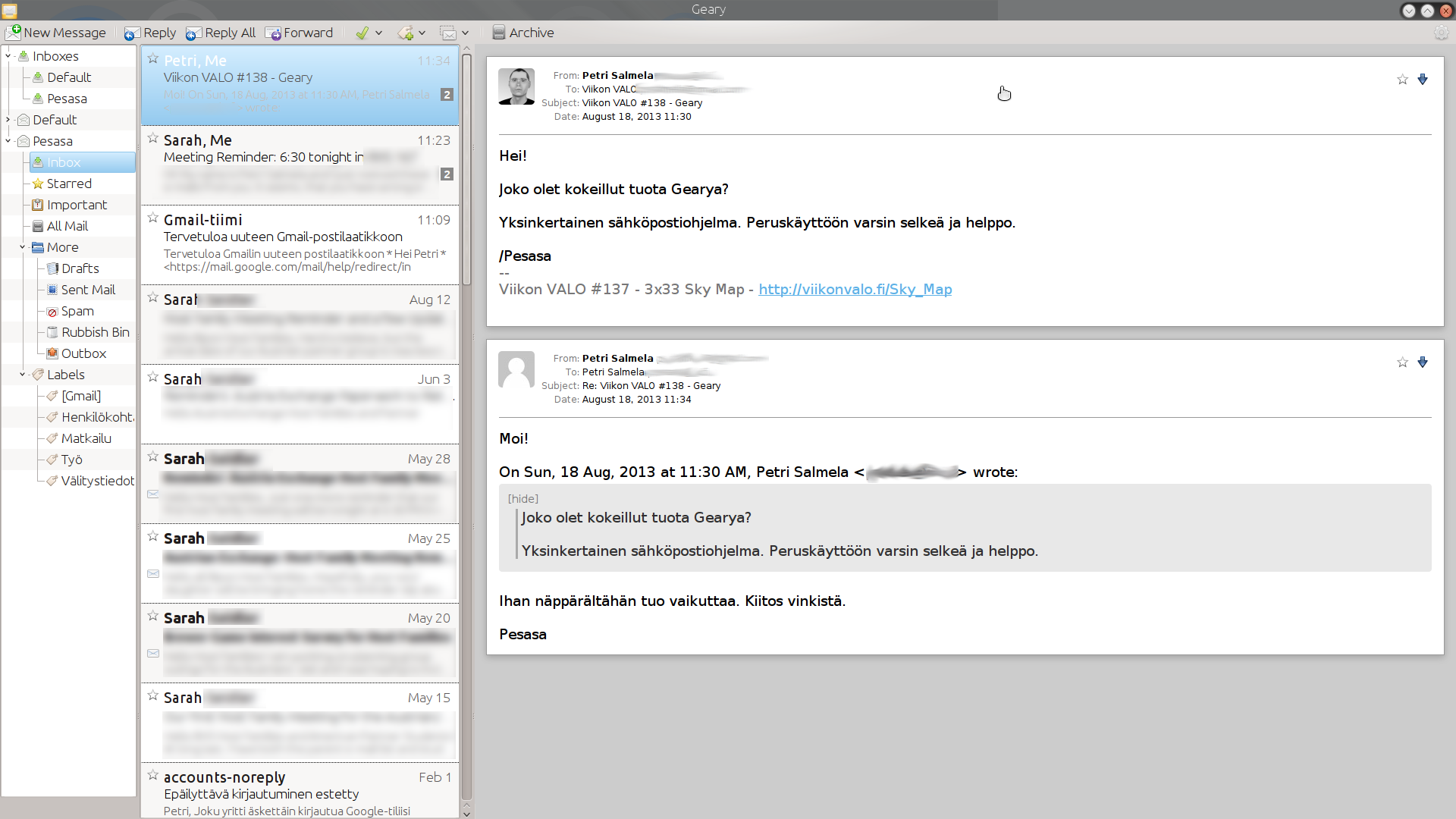Image resolution: width=1456 pixels, height=819 pixels.
Task: Open the Starred folder
Action: [x=68, y=184]
